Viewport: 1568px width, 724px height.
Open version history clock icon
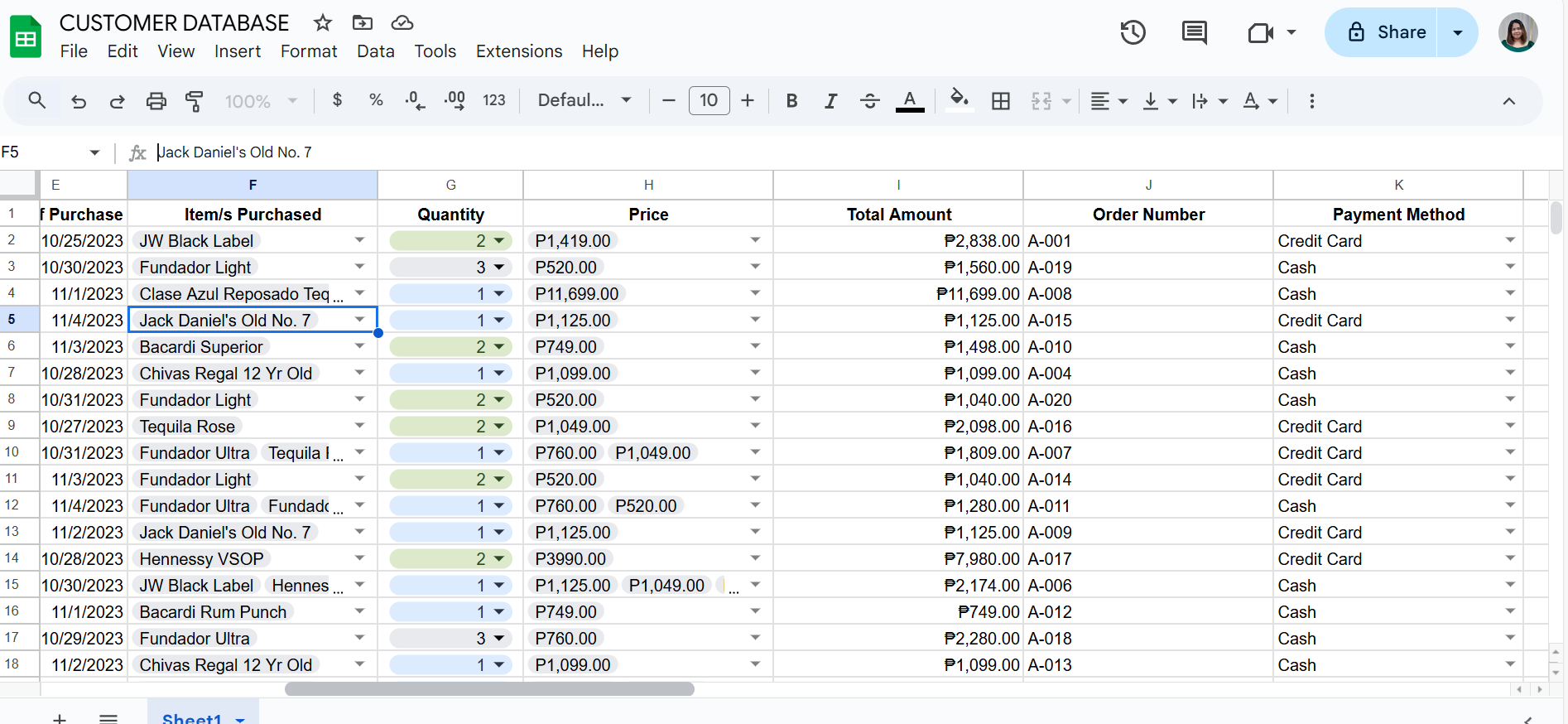click(1133, 32)
